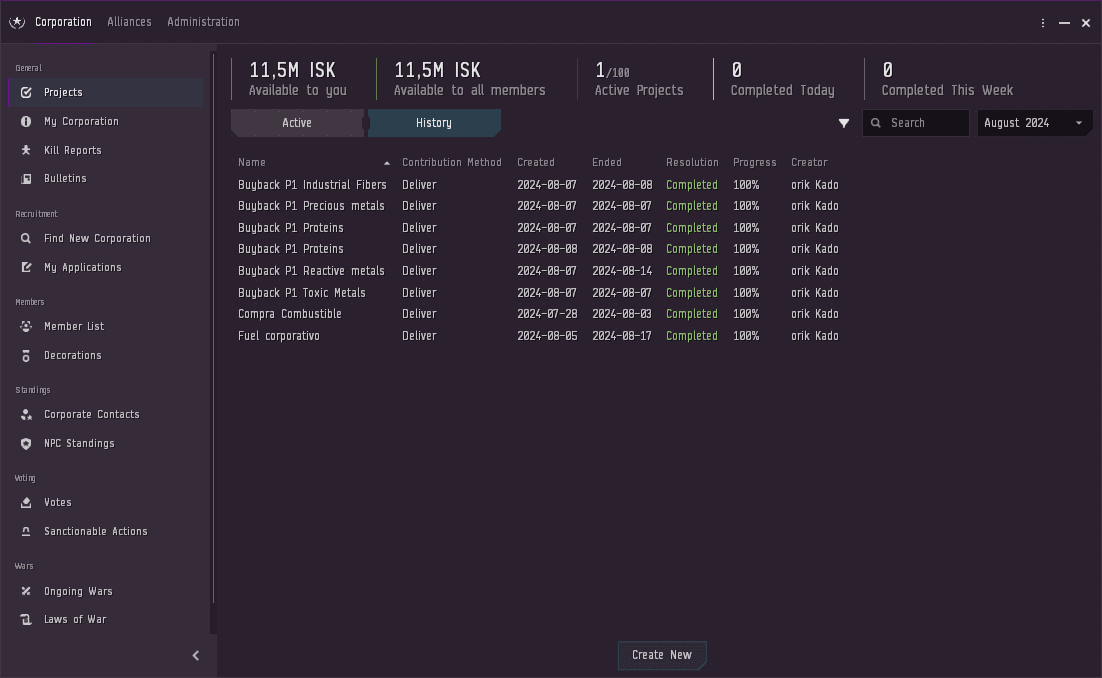This screenshot has width=1102, height=678.
Task: Open the August 2024 month dropdown
Action: 1034,123
